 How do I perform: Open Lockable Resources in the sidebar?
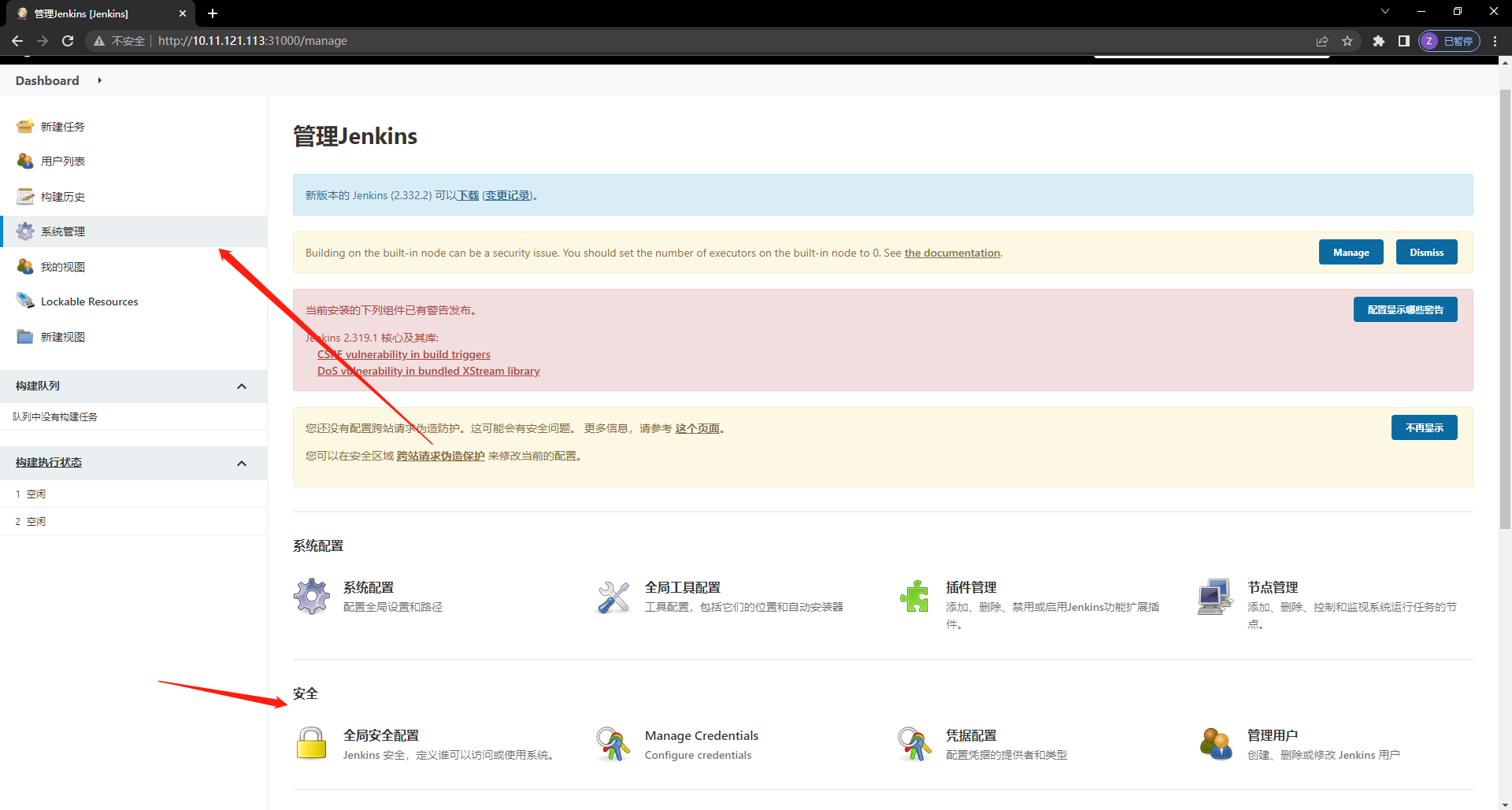89,301
